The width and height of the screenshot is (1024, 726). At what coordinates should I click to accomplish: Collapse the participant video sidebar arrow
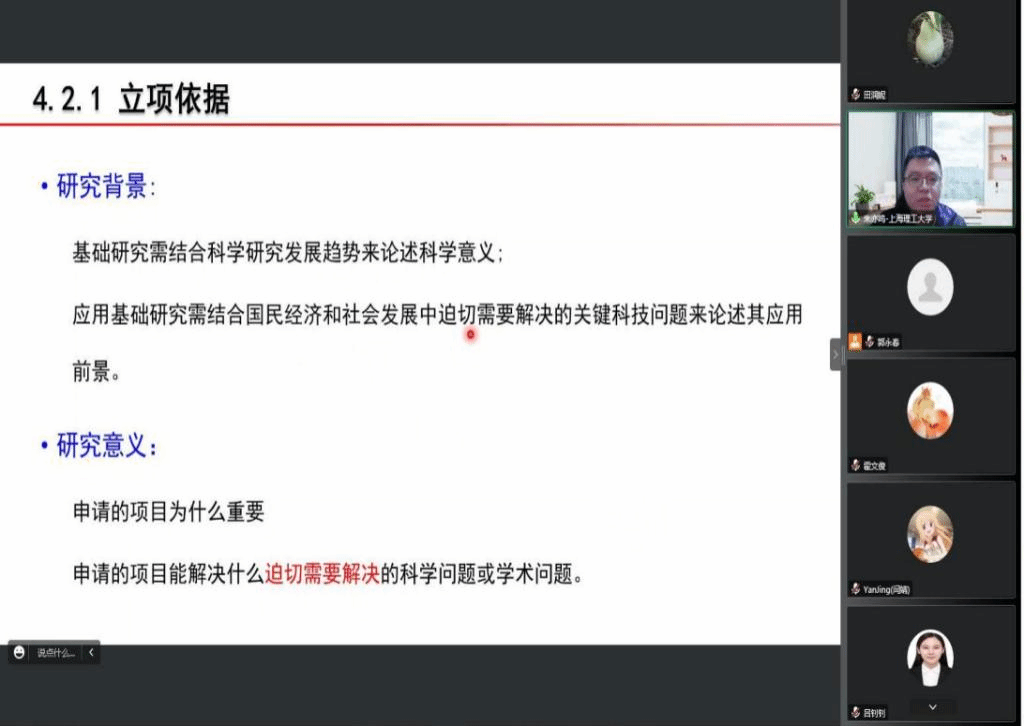(x=836, y=354)
